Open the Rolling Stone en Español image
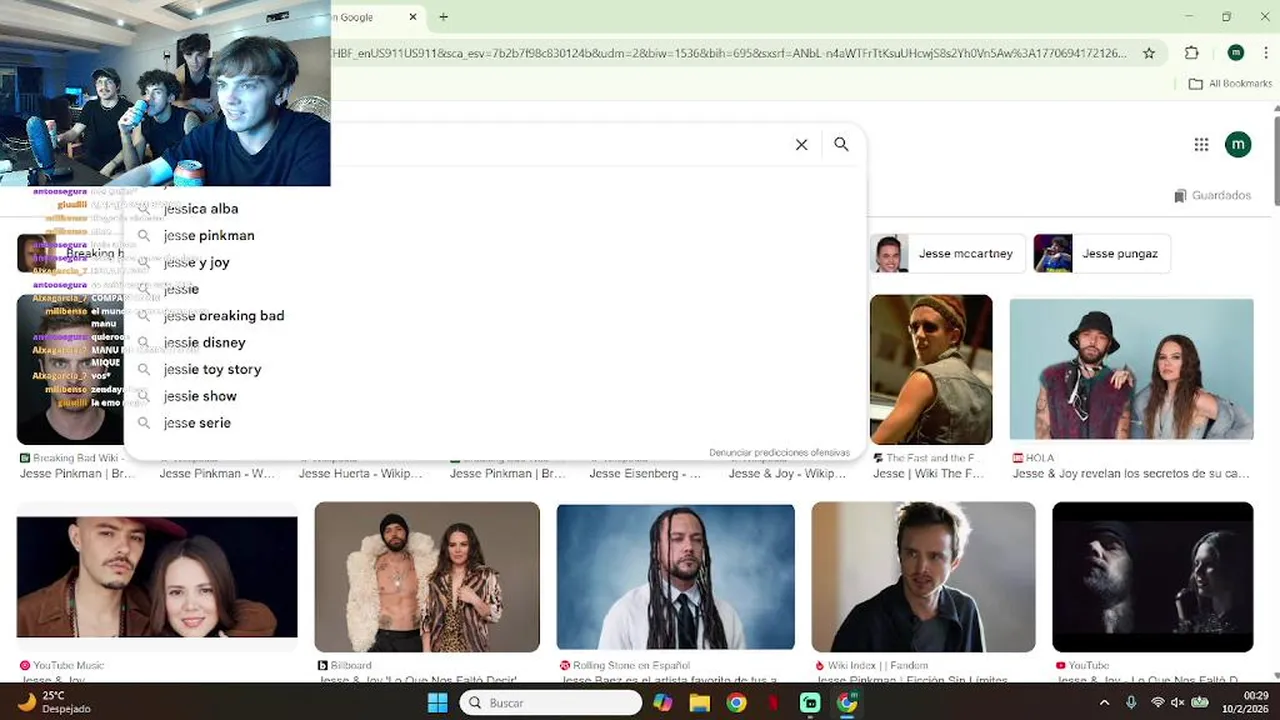Viewport: 1280px width, 720px height. pyautogui.click(x=676, y=577)
